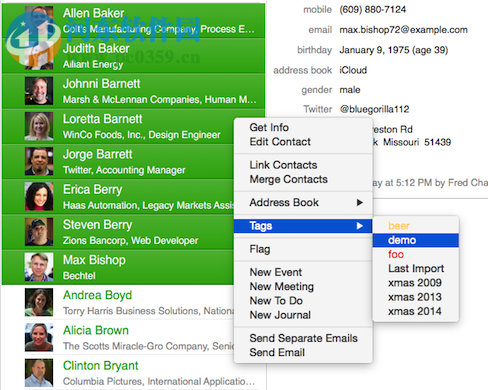Open Andrea Boyd contact name
Image resolution: width=488 pixels, height=390 pixels.
point(97,295)
